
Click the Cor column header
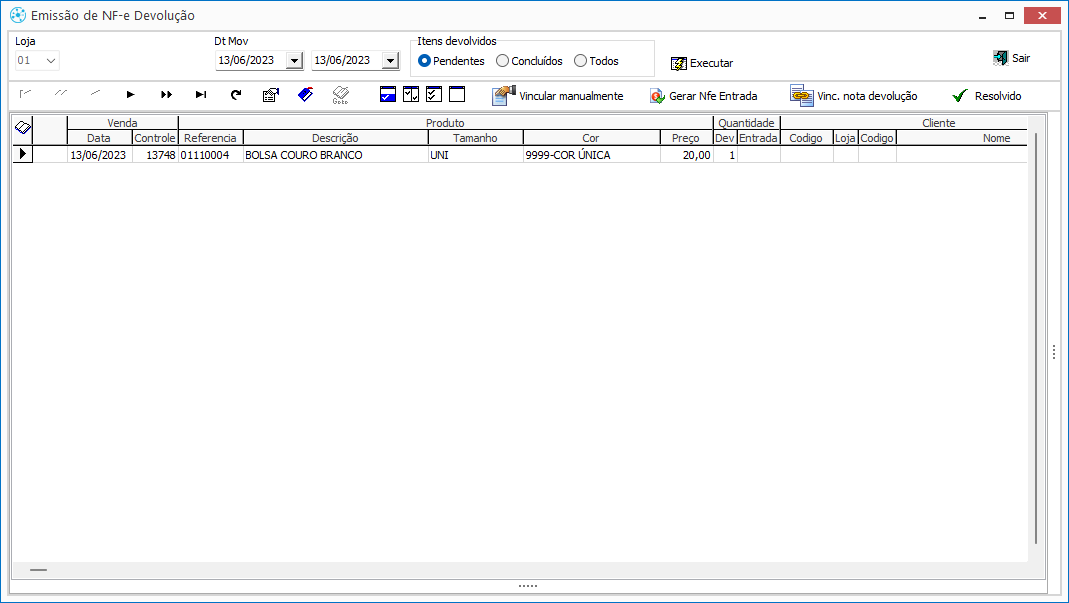[x=591, y=138]
